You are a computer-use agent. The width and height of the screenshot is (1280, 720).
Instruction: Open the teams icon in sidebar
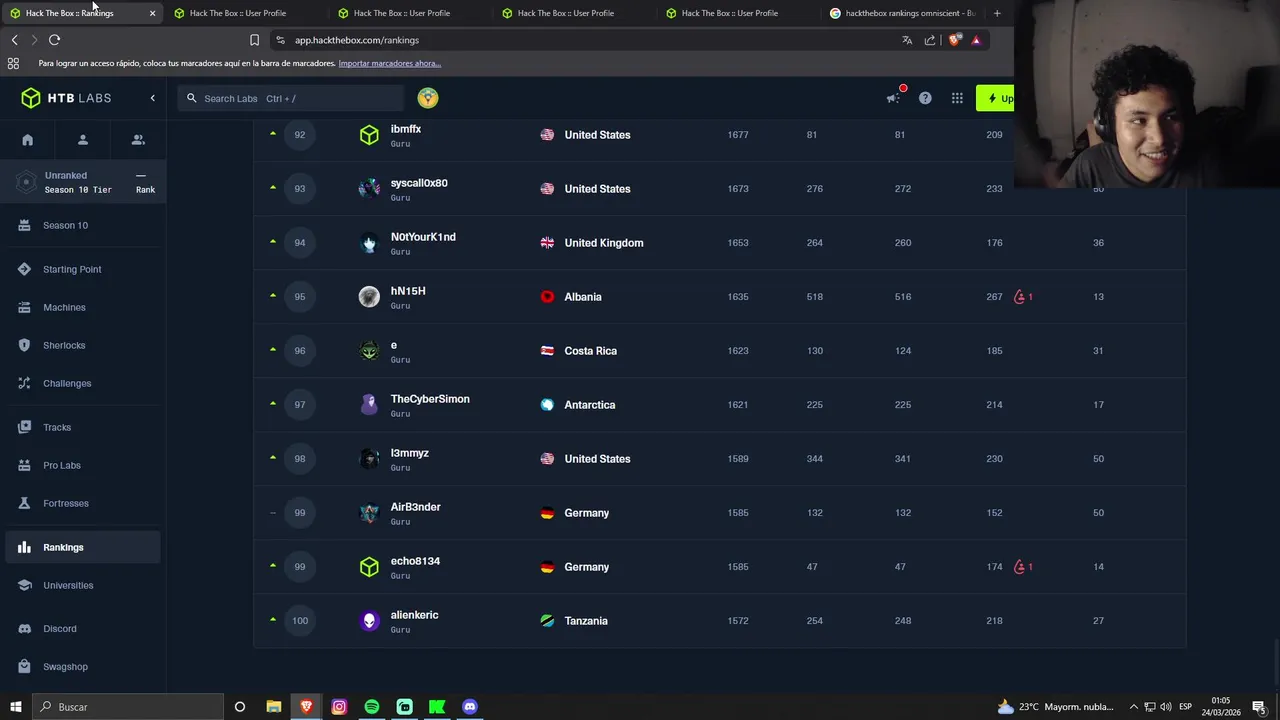click(138, 140)
